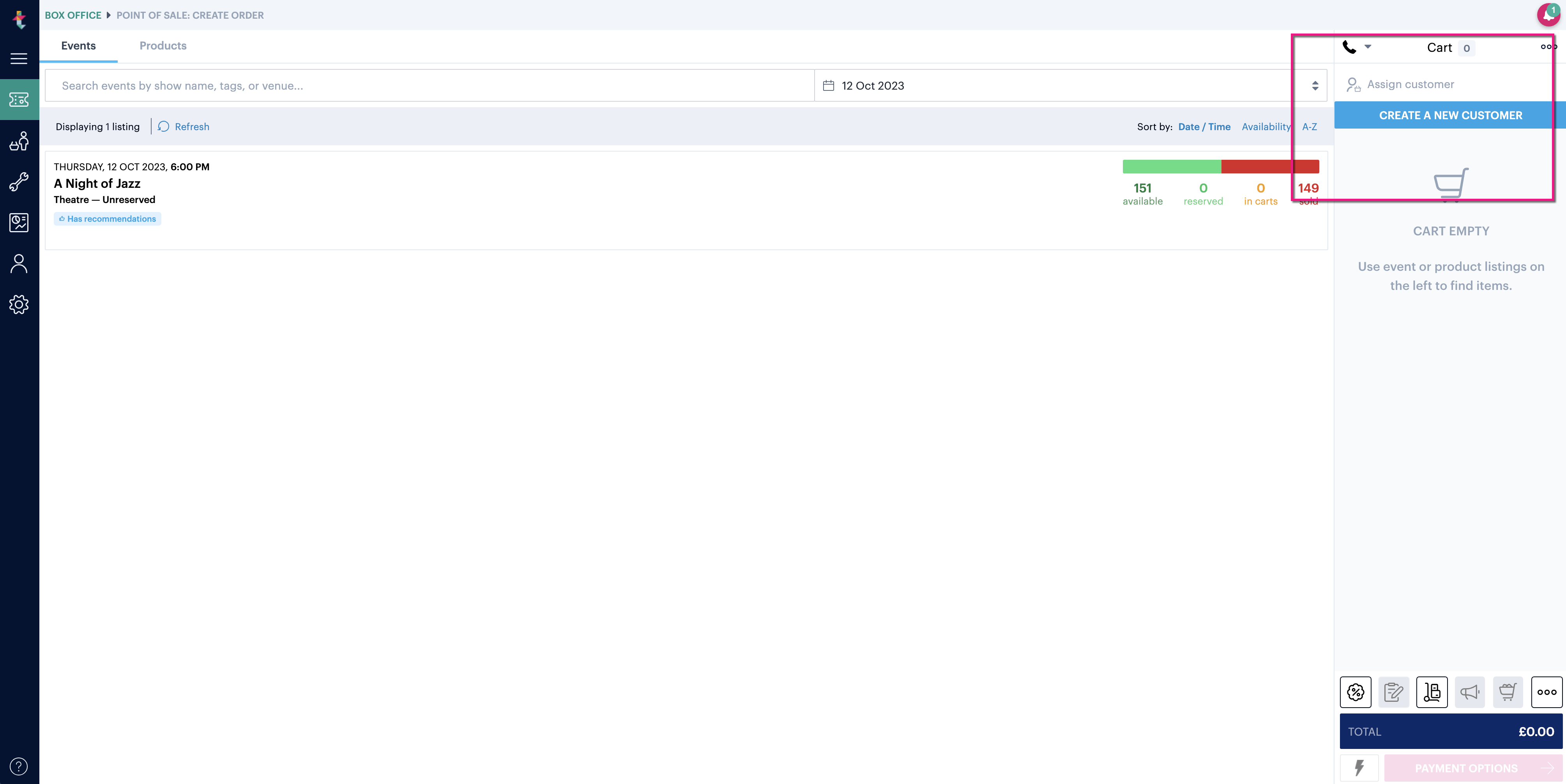Click the phone sales channel icon

click(1350, 47)
